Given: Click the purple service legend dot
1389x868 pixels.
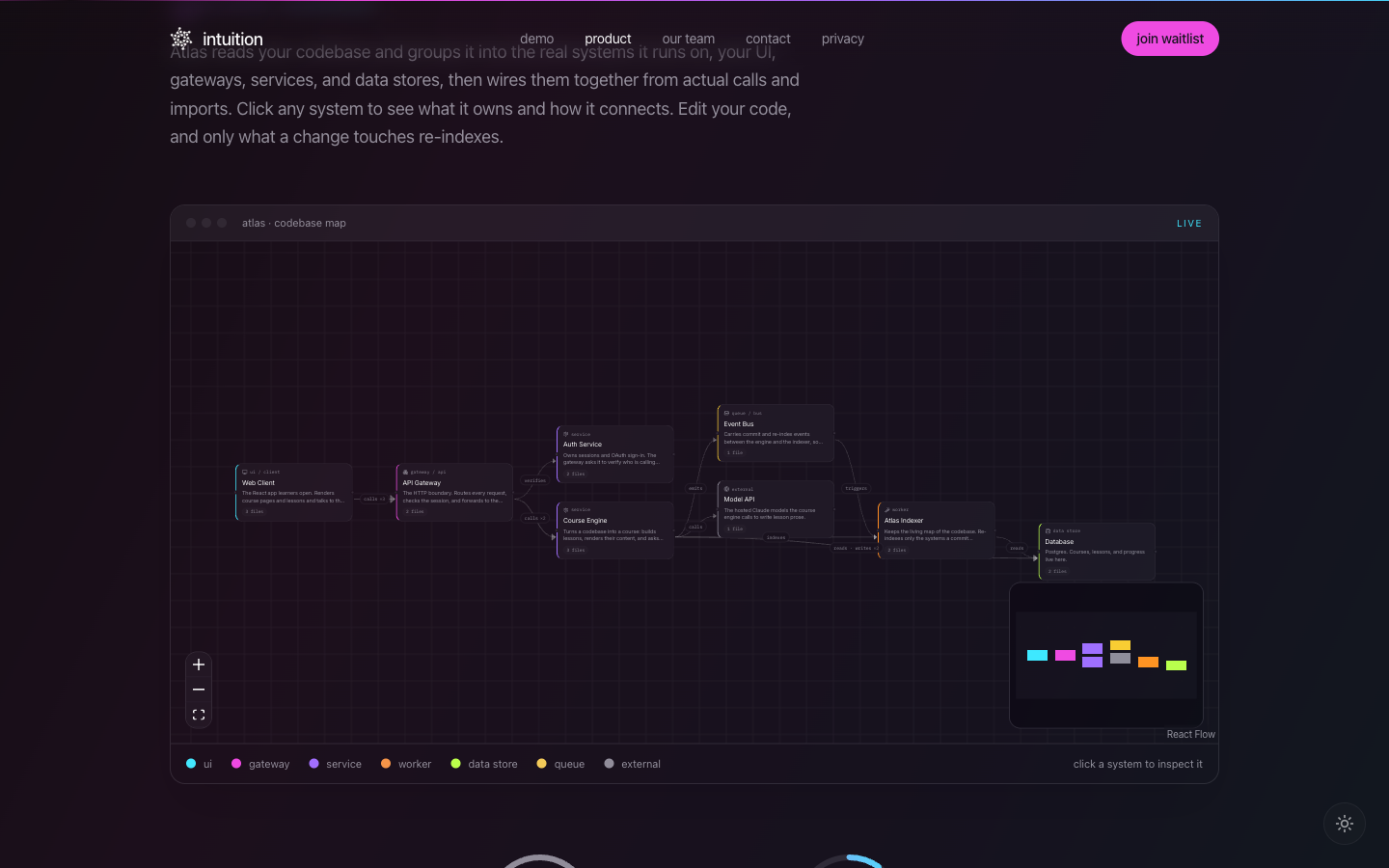Looking at the screenshot, I should pyautogui.click(x=313, y=764).
